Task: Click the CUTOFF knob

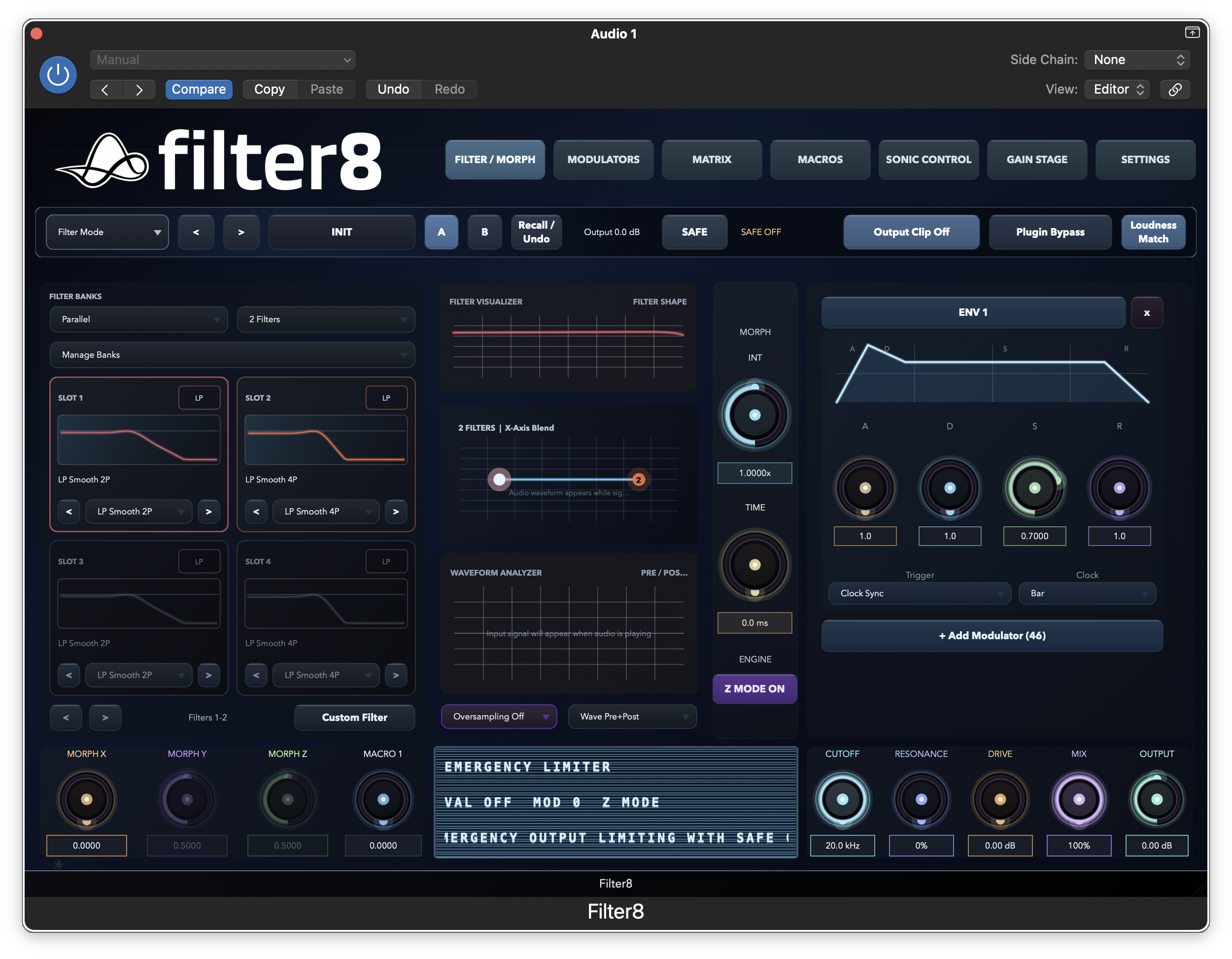Action: pos(842,799)
